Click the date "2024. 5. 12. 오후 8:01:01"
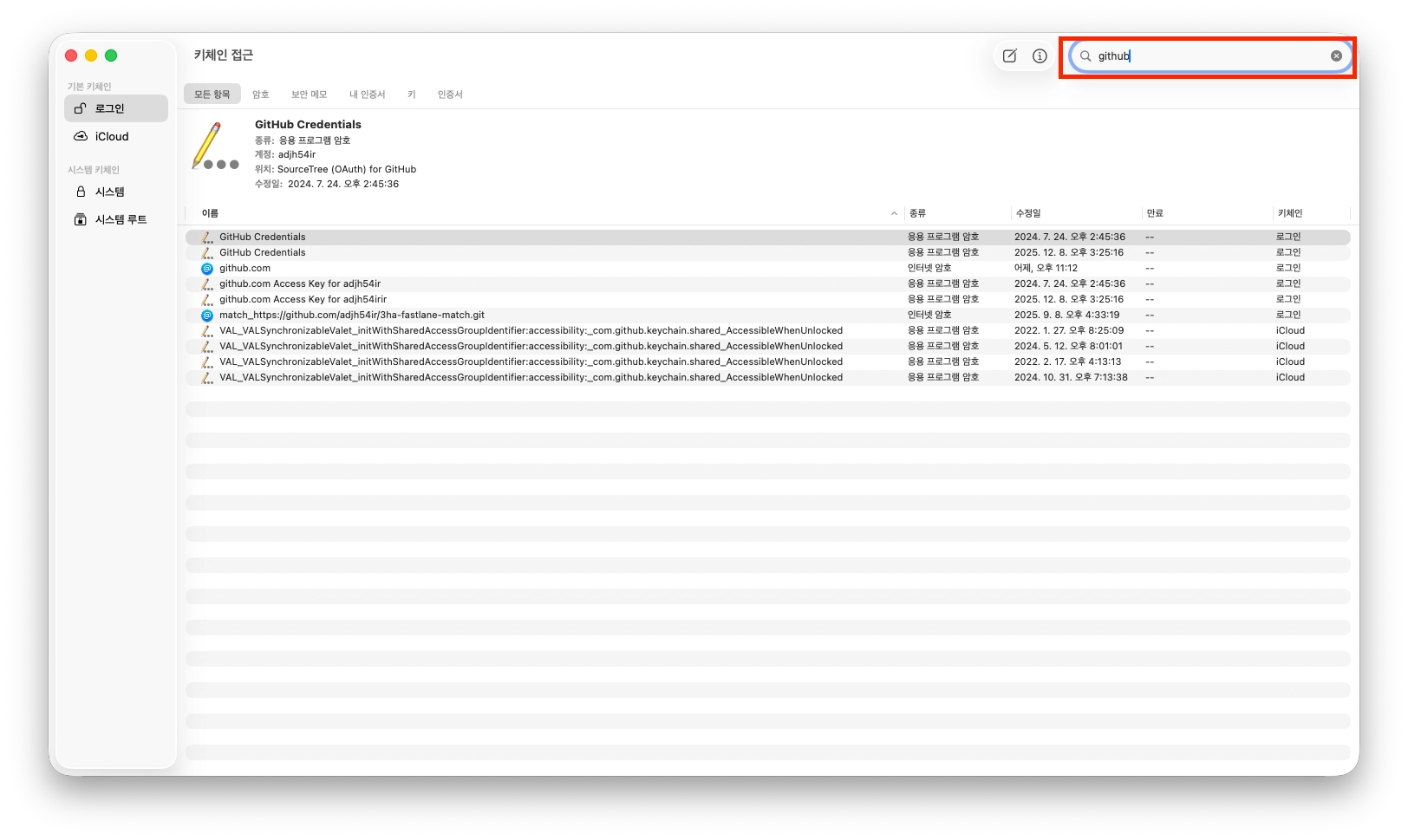 pyautogui.click(x=1068, y=346)
